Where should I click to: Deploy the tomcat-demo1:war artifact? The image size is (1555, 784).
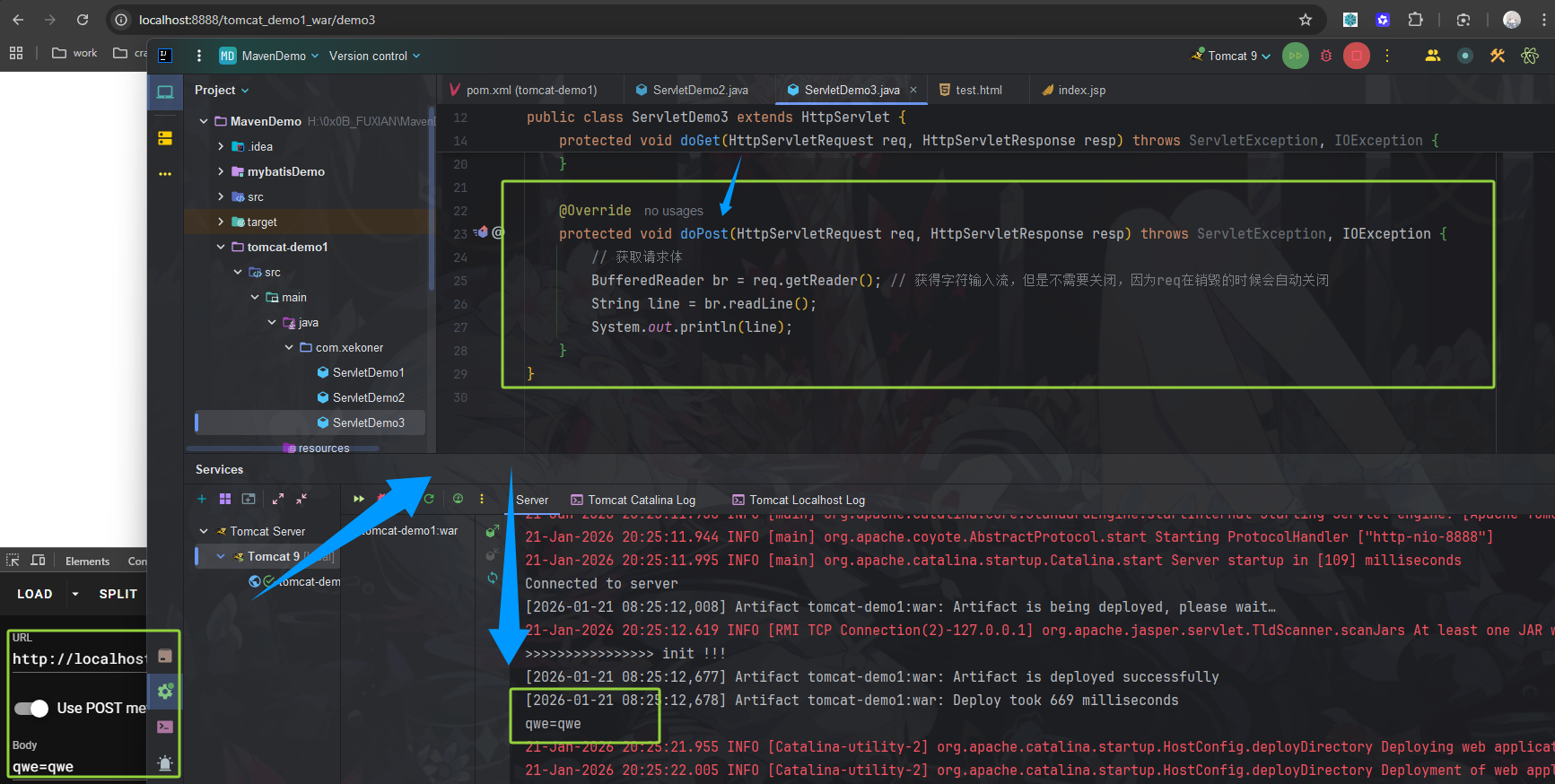coord(492,532)
